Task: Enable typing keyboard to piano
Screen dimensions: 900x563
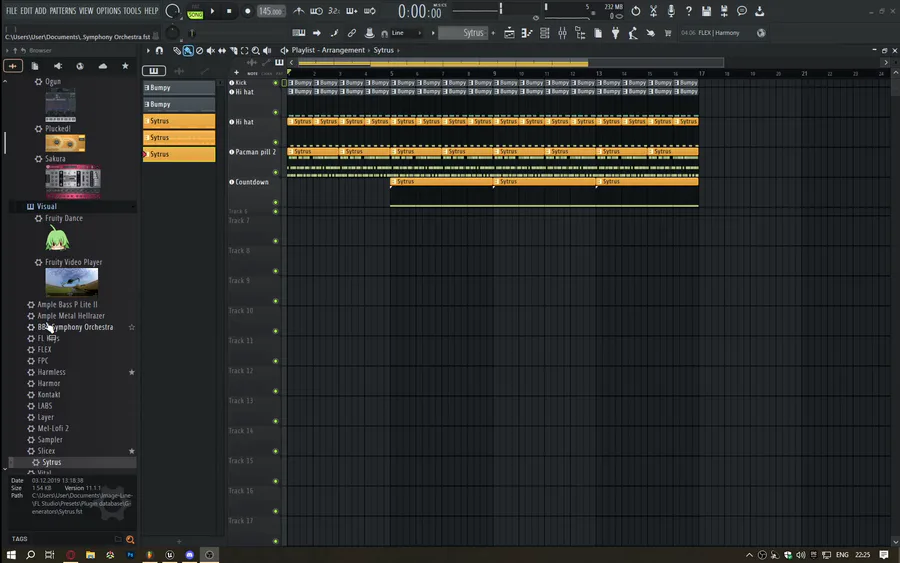Action: pos(298,33)
